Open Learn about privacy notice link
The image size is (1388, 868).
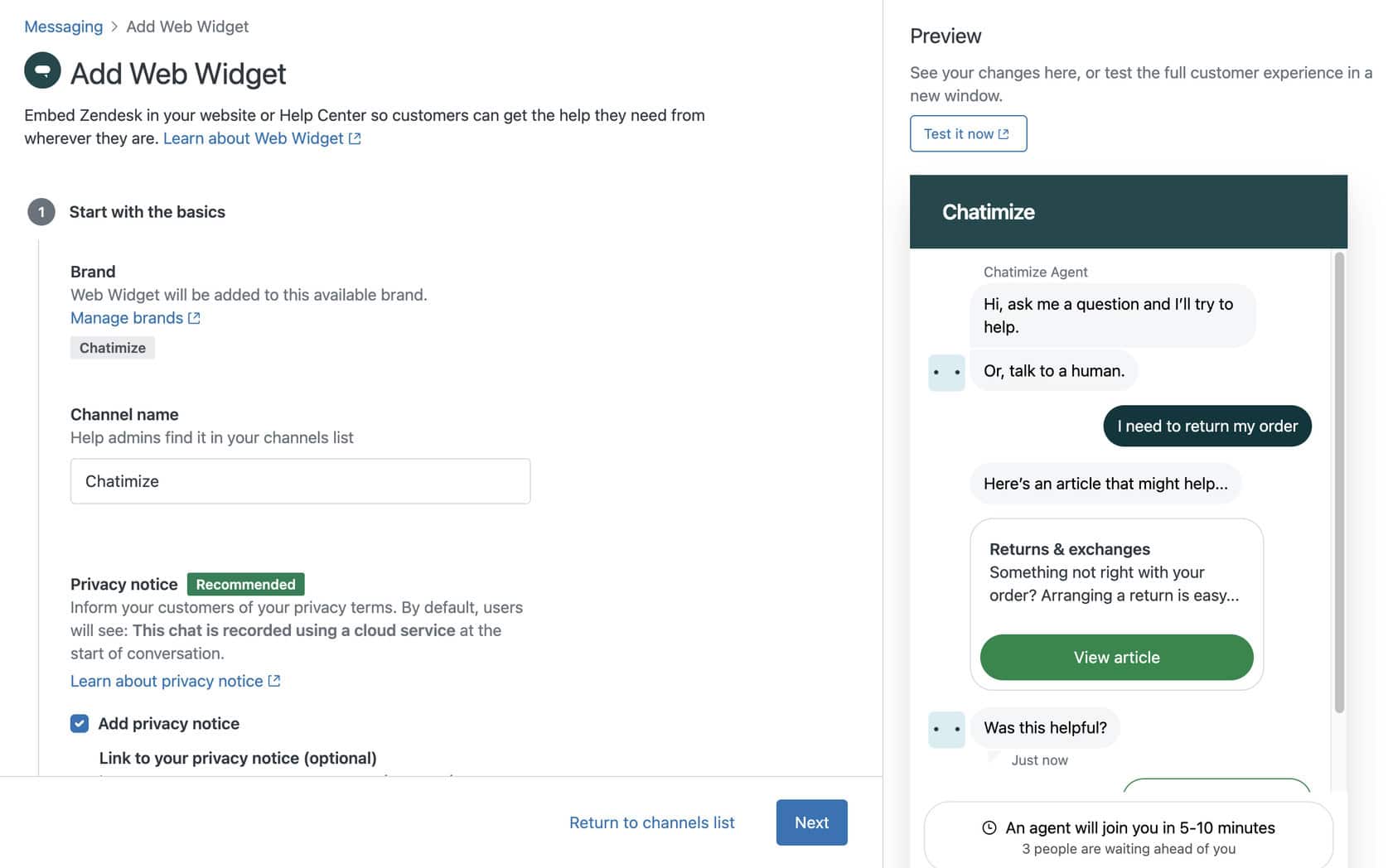(x=167, y=681)
